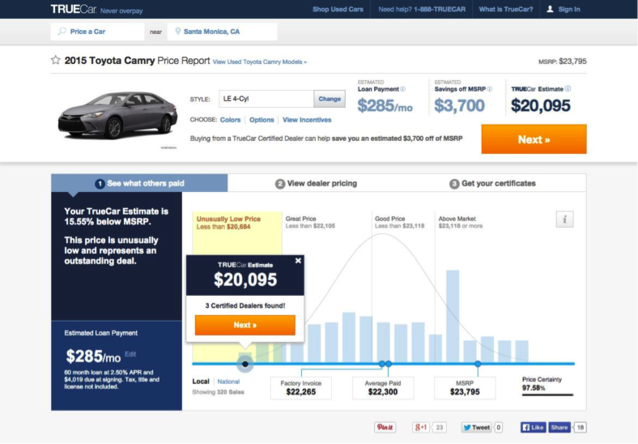638x444 pixels.
Task: Click the TrueCar Estimate slider handle
Action: (x=246, y=364)
